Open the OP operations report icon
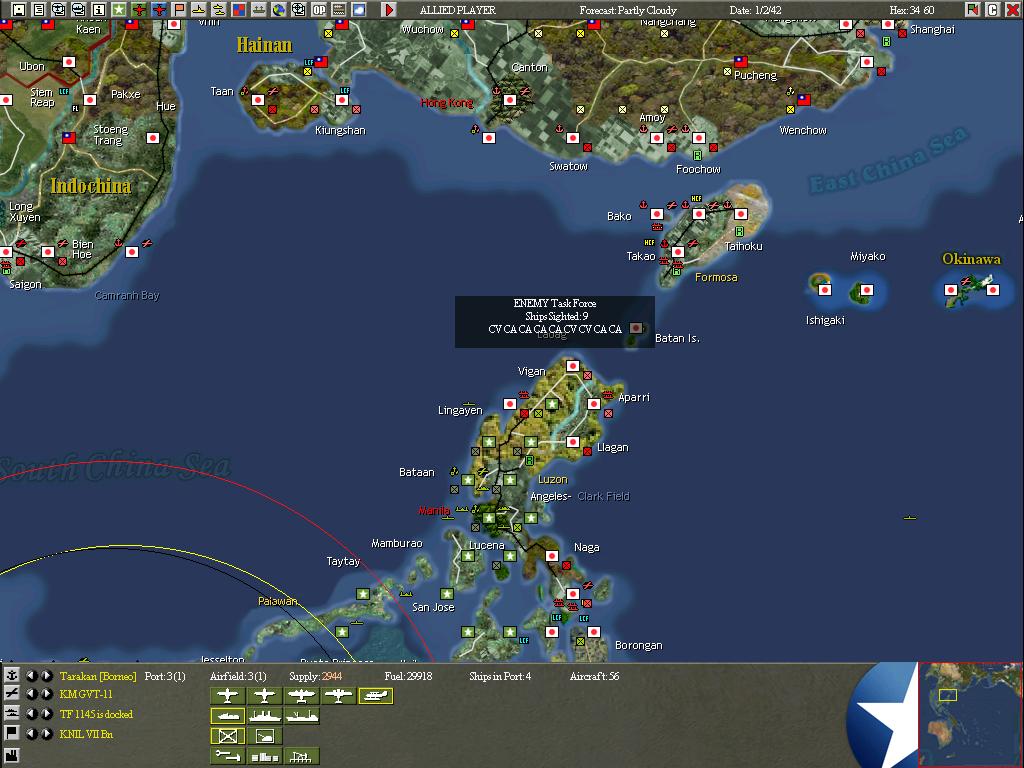The height and width of the screenshot is (768, 1024). 319,9
